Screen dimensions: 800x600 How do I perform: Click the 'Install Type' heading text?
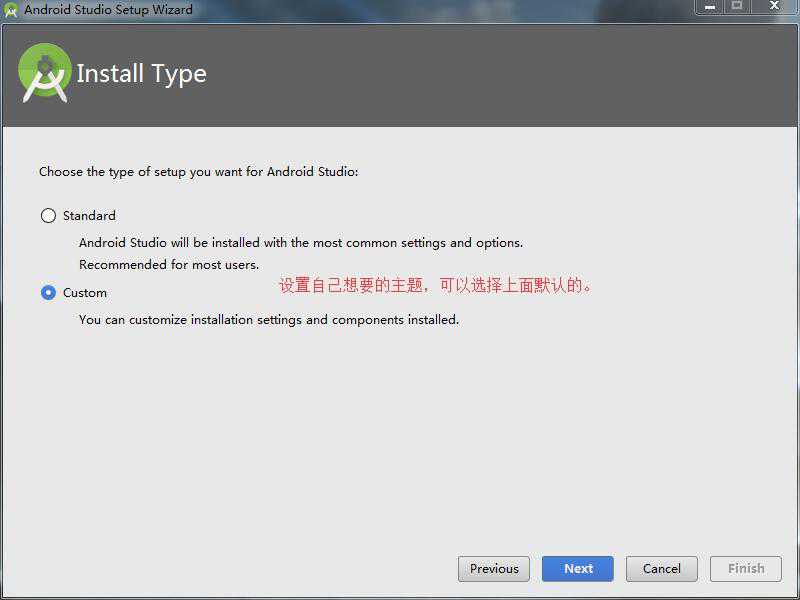pos(141,74)
